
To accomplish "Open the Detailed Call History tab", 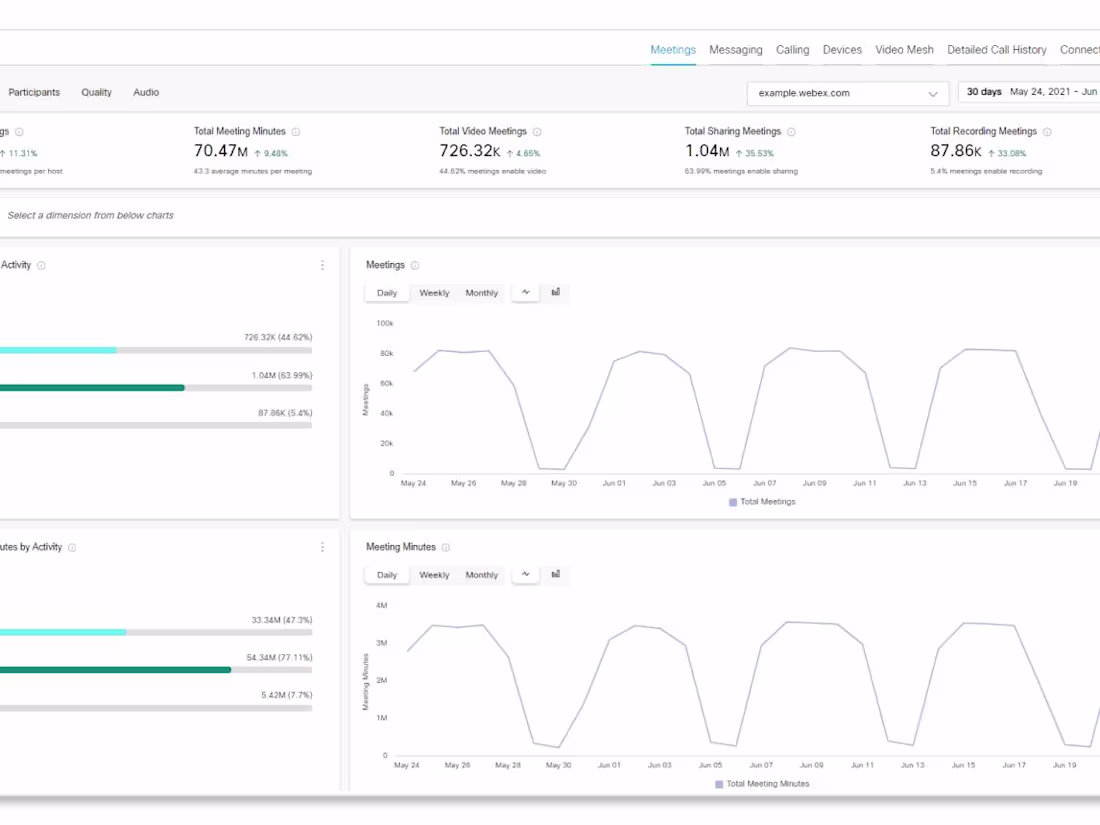I will point(996,50).
